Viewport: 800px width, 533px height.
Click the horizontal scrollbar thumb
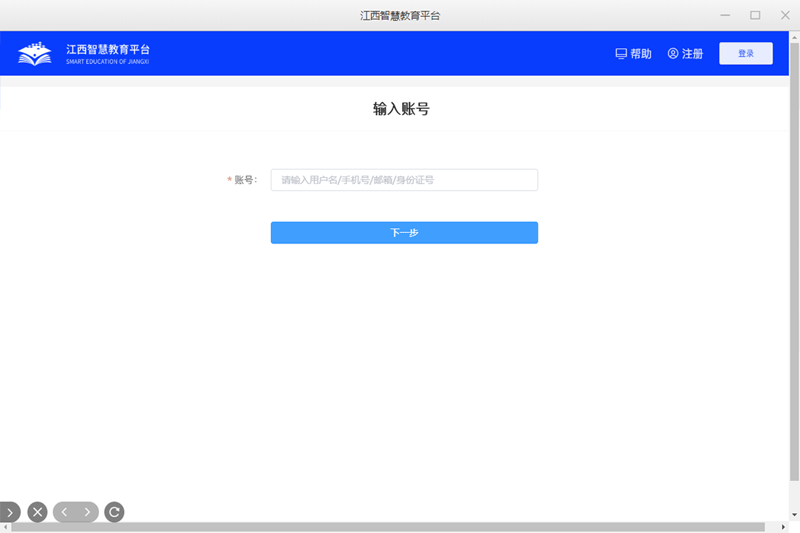pos(388,527)
